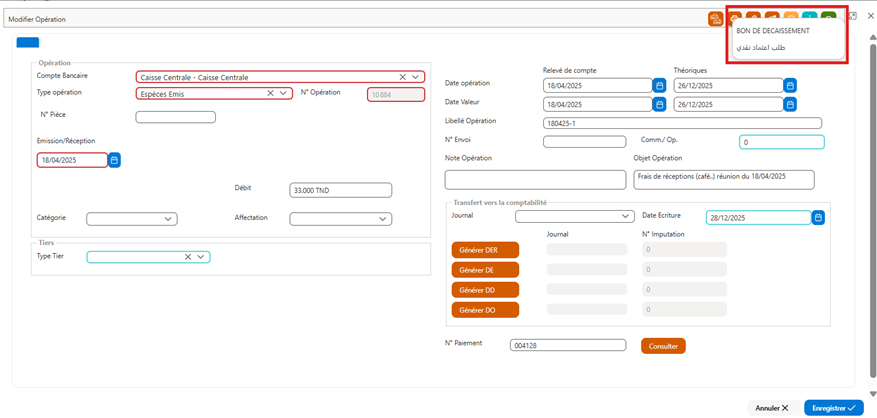Screen dimensions: 877x418
Task: Clear the Type Tier field with X
Action: (188, 257)
